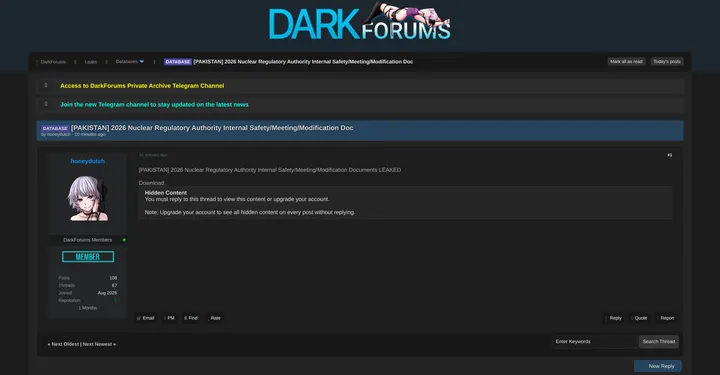Click the Joined date Aug 2026
This screenshot has width=720, height=375.
(x=107, y=293)
